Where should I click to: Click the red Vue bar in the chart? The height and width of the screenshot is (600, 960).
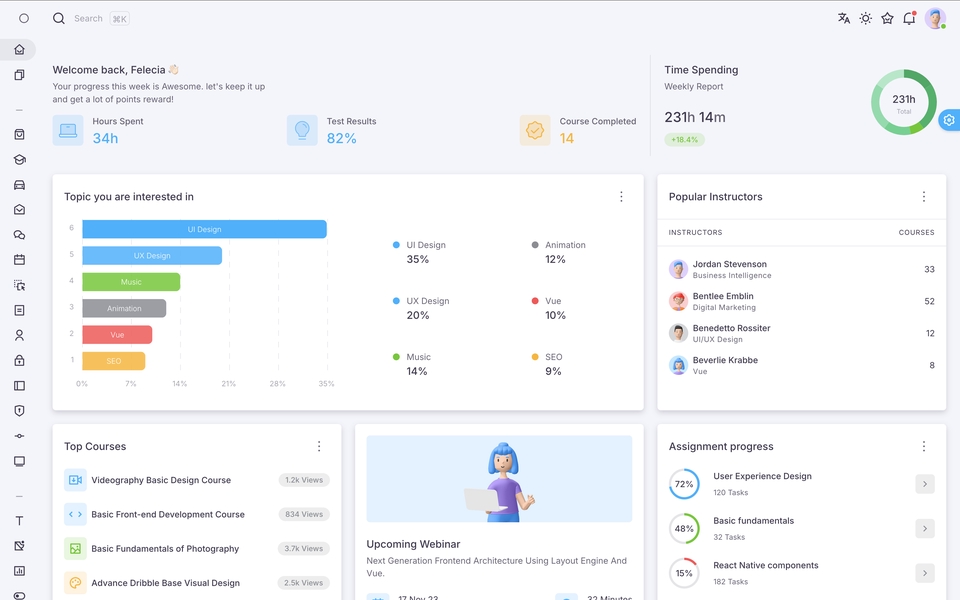point(117,335)
